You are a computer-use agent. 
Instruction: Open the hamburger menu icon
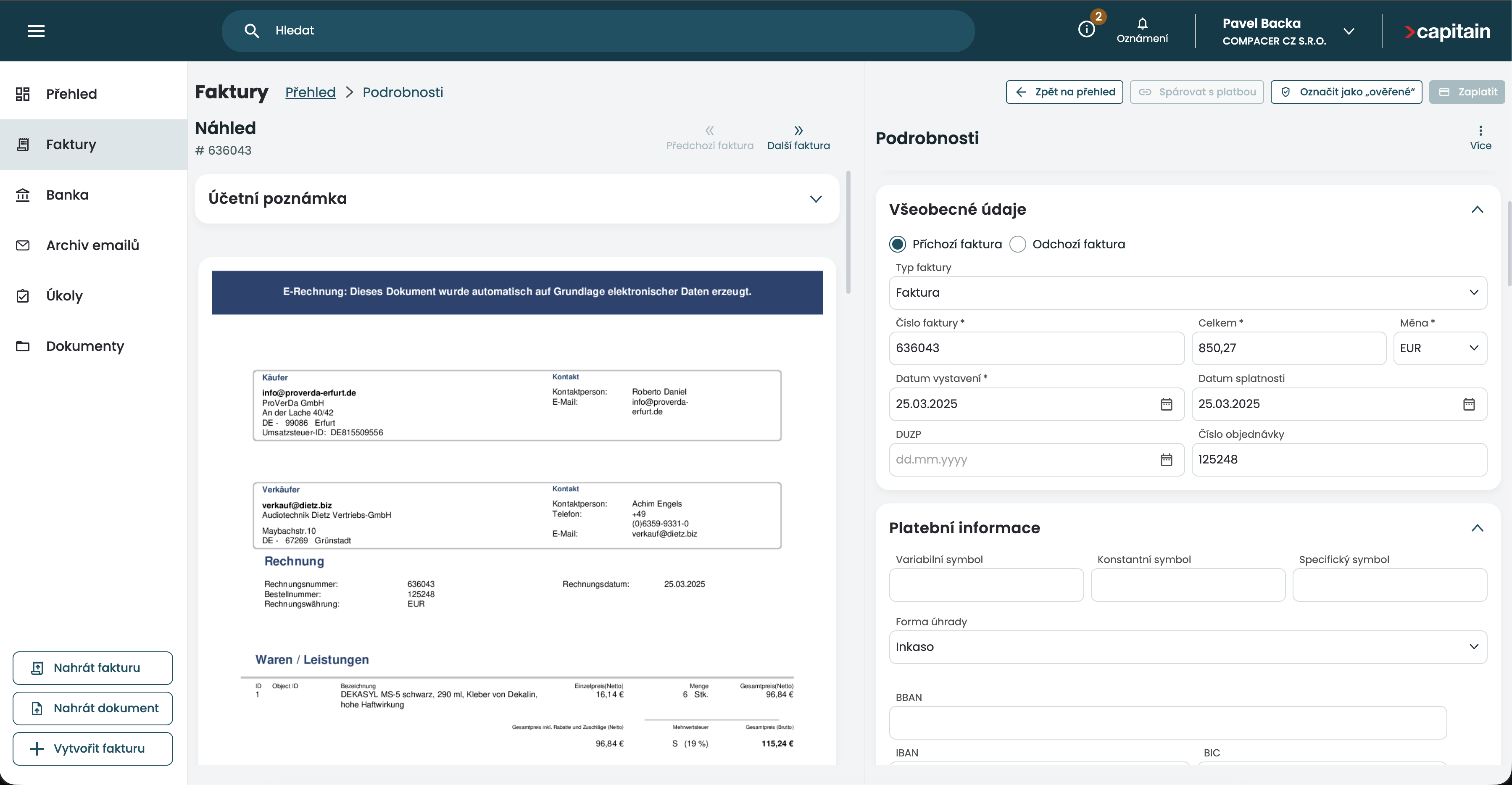(36, 31)
